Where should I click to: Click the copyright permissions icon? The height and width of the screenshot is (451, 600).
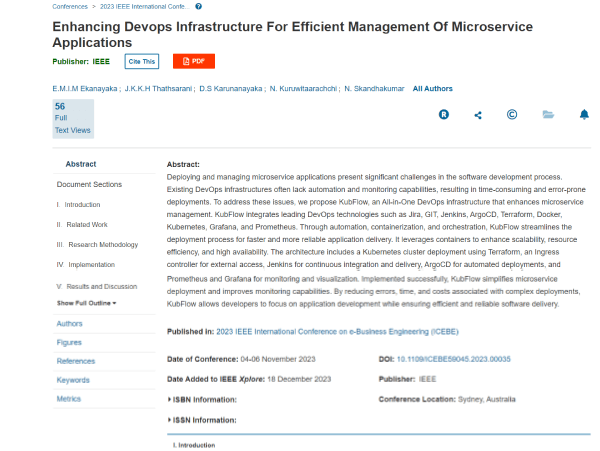click(x=512, y=115)
